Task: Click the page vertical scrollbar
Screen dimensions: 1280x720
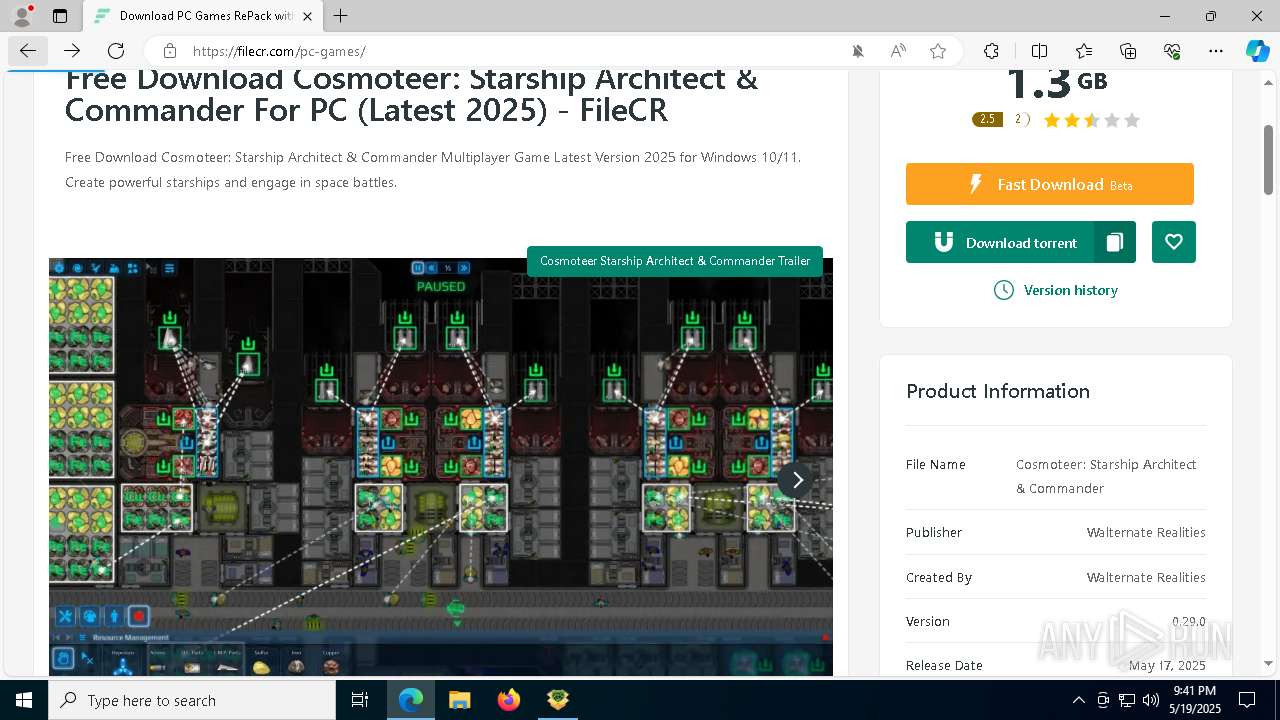Action: tap(1268, 160)
